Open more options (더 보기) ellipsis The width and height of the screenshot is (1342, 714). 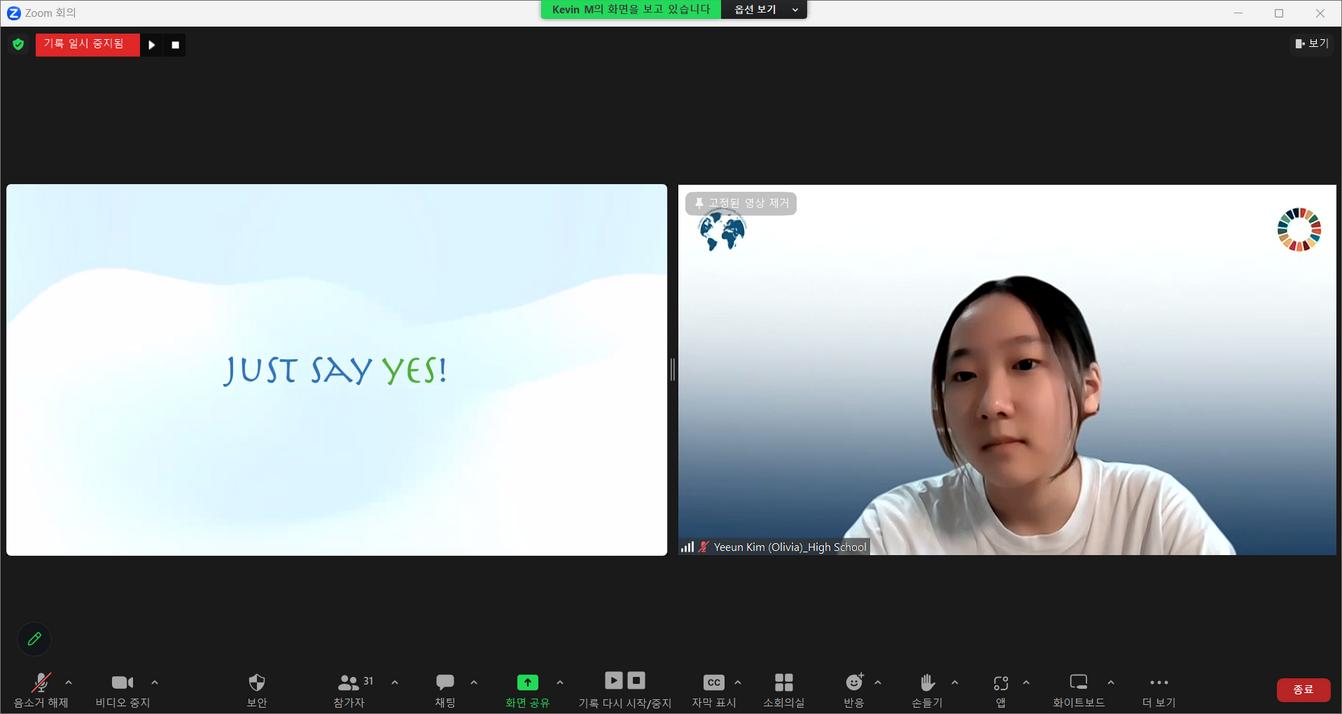point(1159,690)
